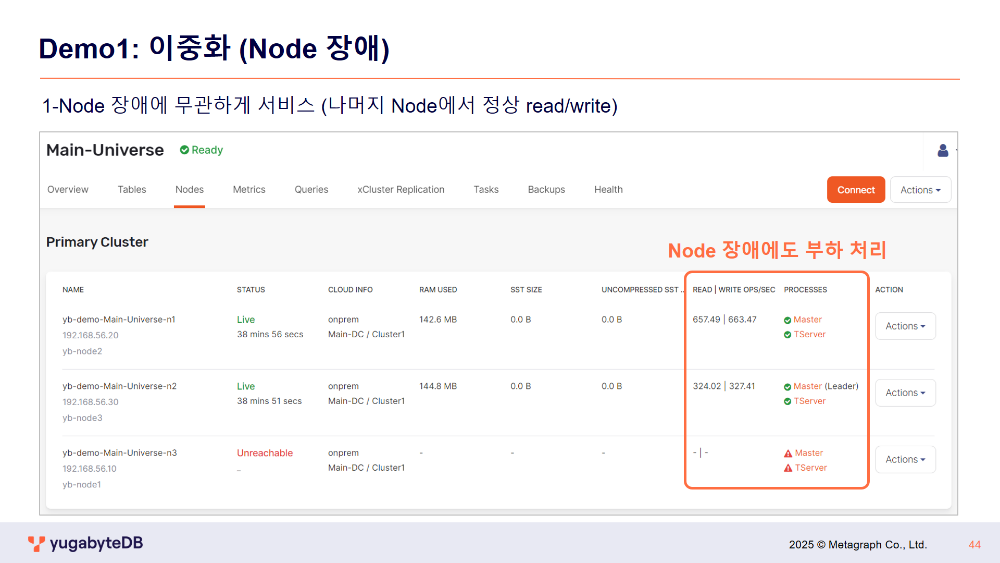Open the Metrics tab

tap(249, 190)
